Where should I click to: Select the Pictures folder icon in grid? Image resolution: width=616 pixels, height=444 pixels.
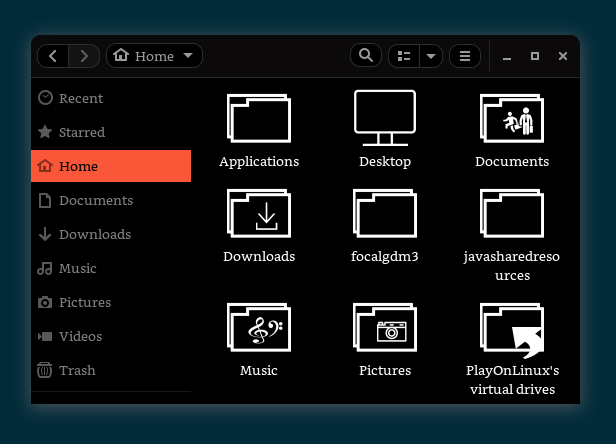385,327
